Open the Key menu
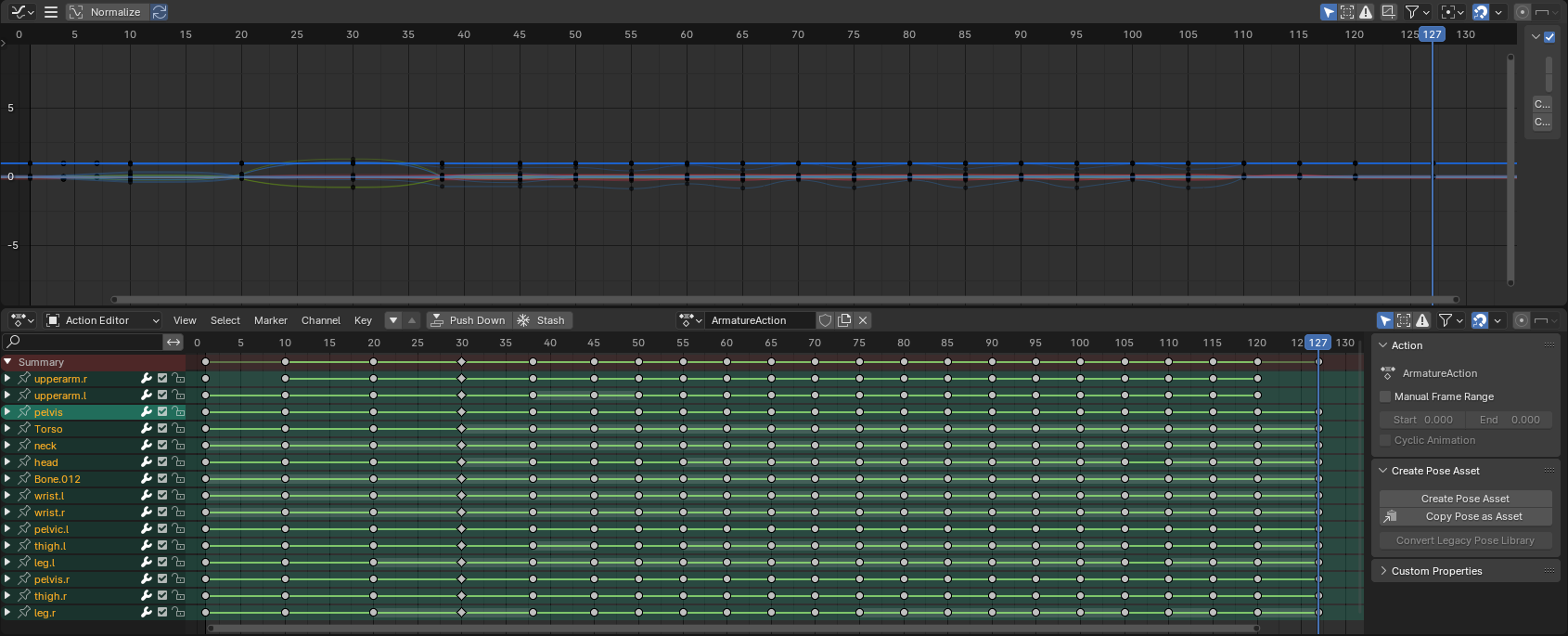The width and height of the screenshot is (1568, 636). 363,320
